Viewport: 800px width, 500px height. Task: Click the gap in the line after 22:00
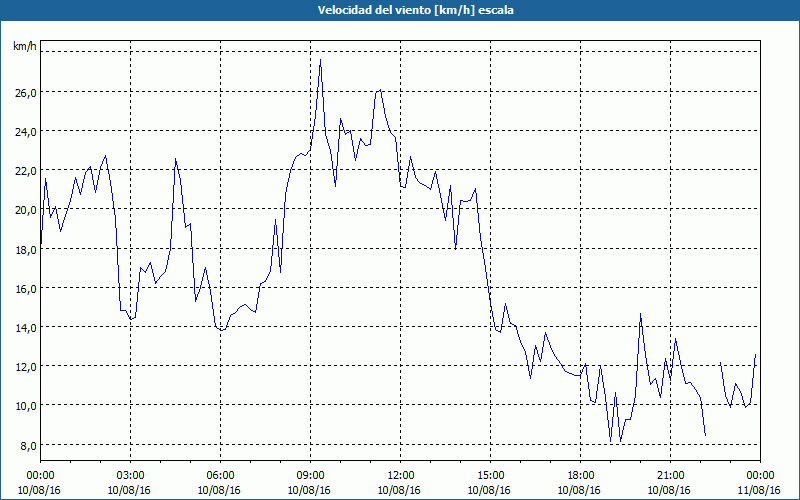pos(713,398)
